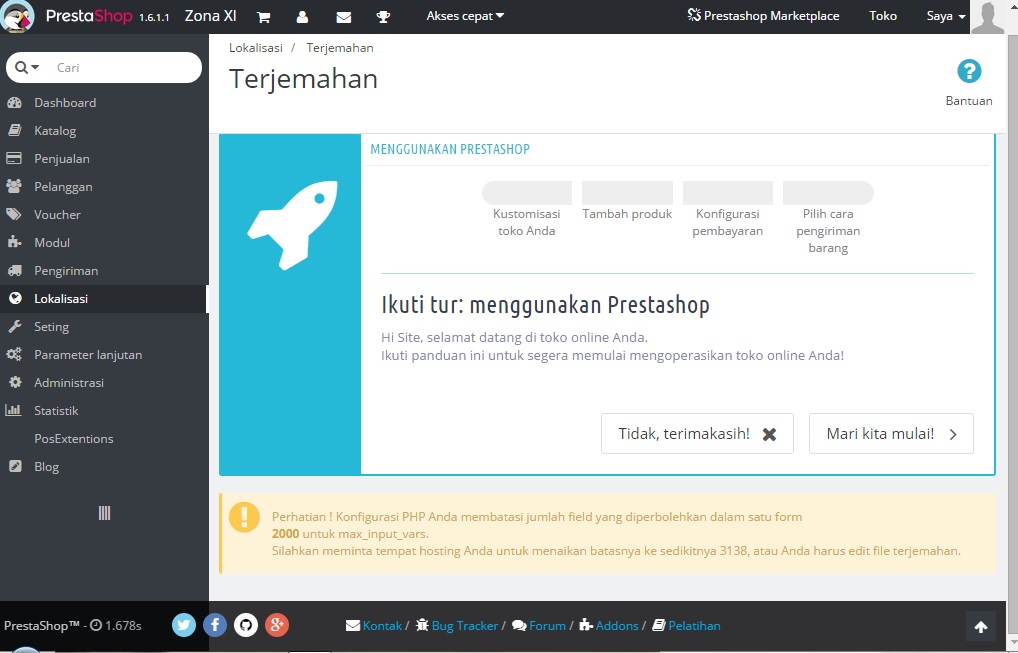Click Toko in top bar
This screenshot has height=653, width=1018.
tap(883, 16)
